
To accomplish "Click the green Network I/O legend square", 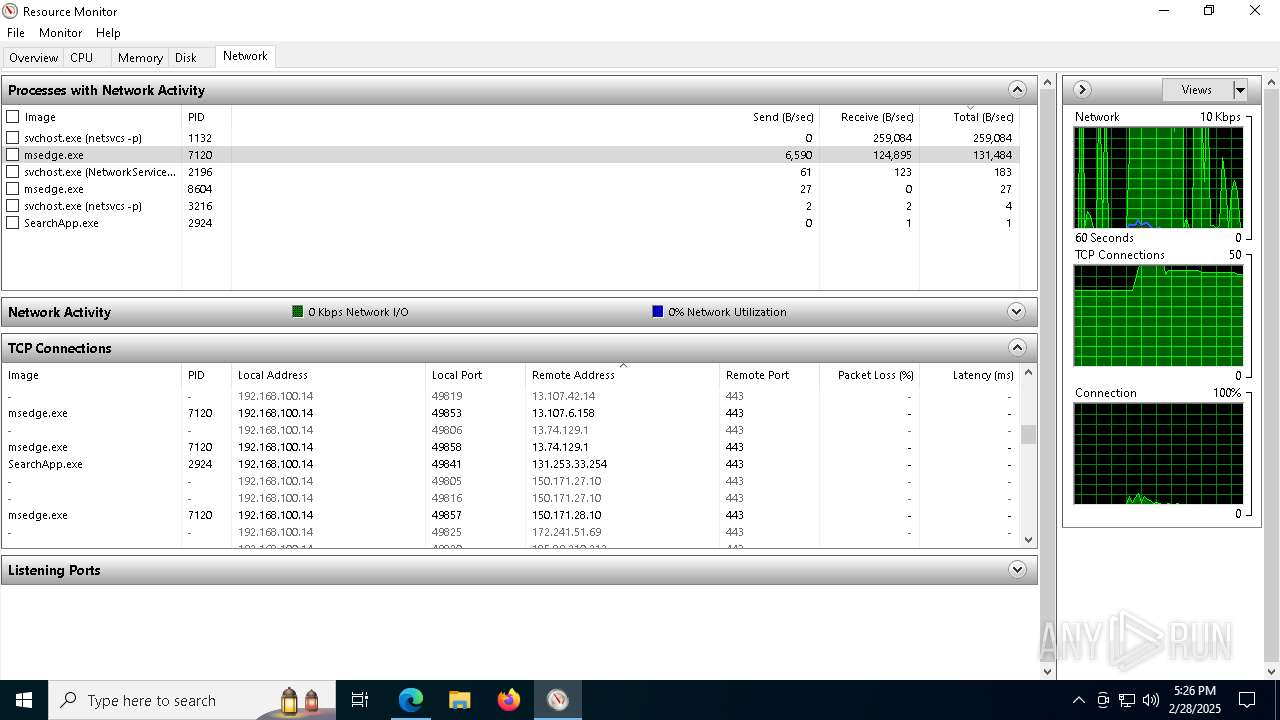I will click(x=297, y=312).
